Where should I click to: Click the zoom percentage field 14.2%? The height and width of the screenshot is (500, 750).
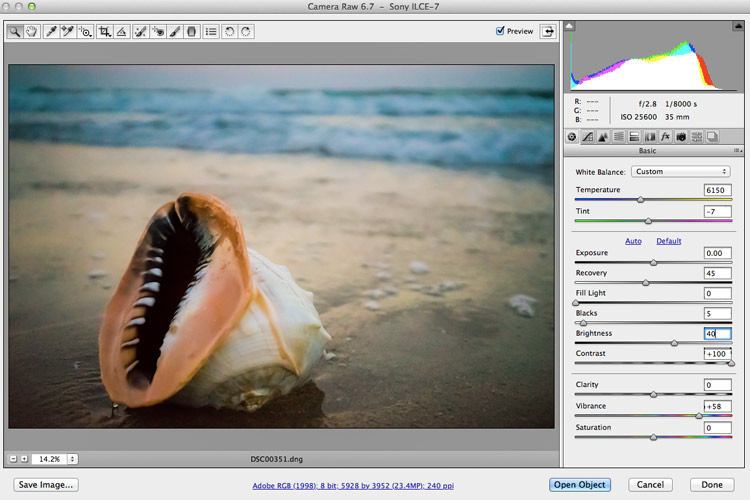(49, 459)
